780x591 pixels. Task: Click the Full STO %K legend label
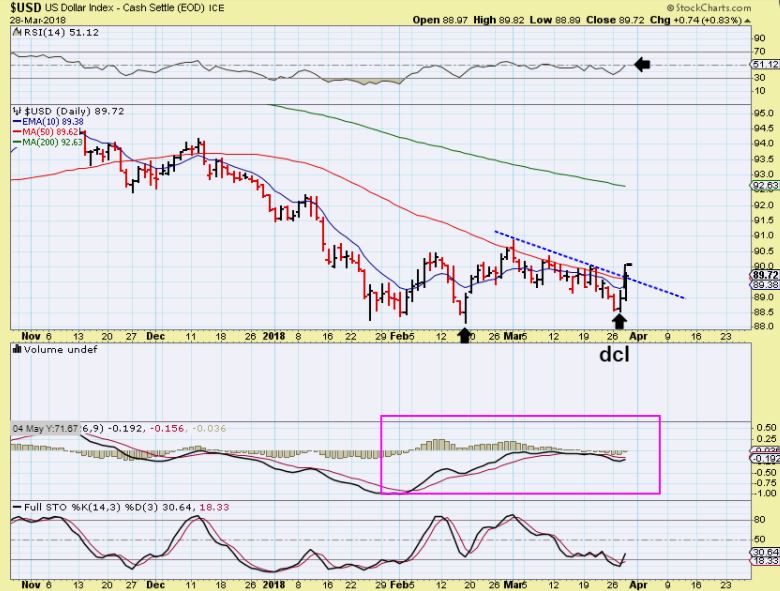pos(49,507)
